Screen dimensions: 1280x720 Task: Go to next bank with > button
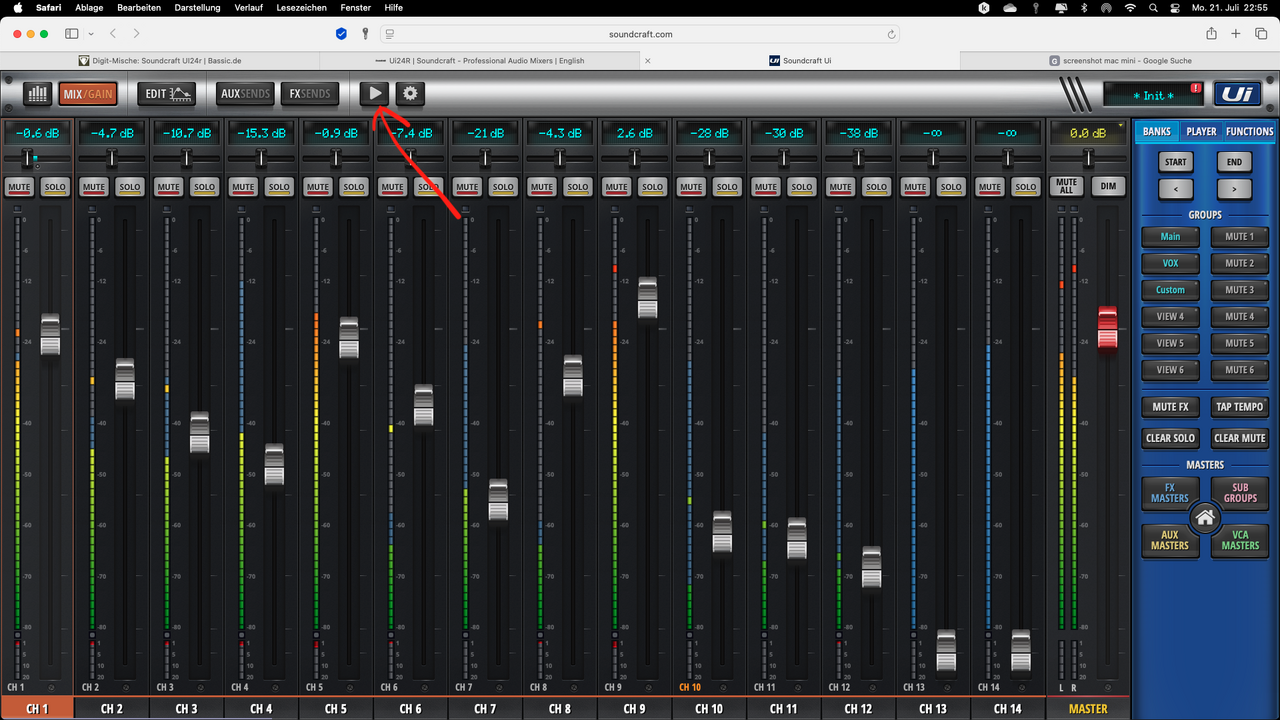[1234, 189]
